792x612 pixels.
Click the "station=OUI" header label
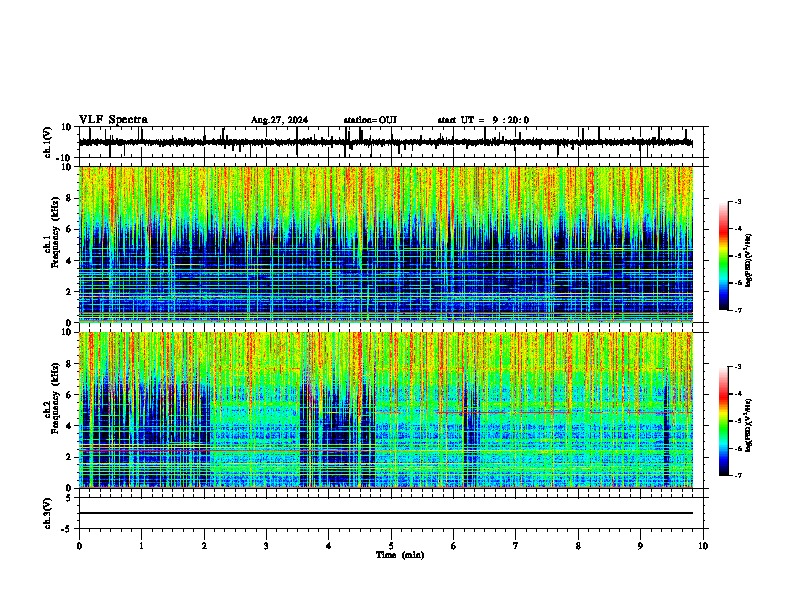(x=370, y=120)
